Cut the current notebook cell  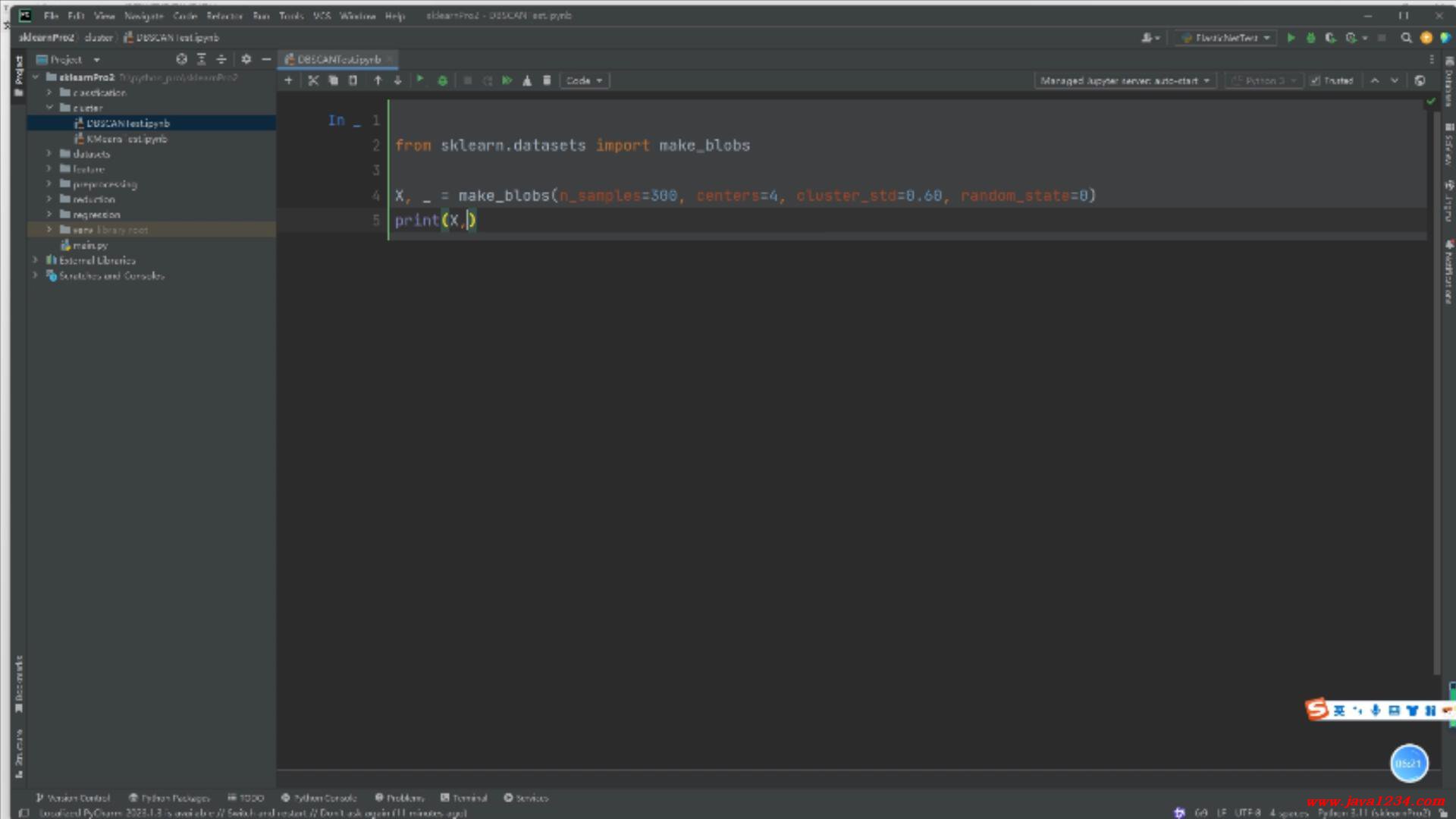(x=313, y=80)
